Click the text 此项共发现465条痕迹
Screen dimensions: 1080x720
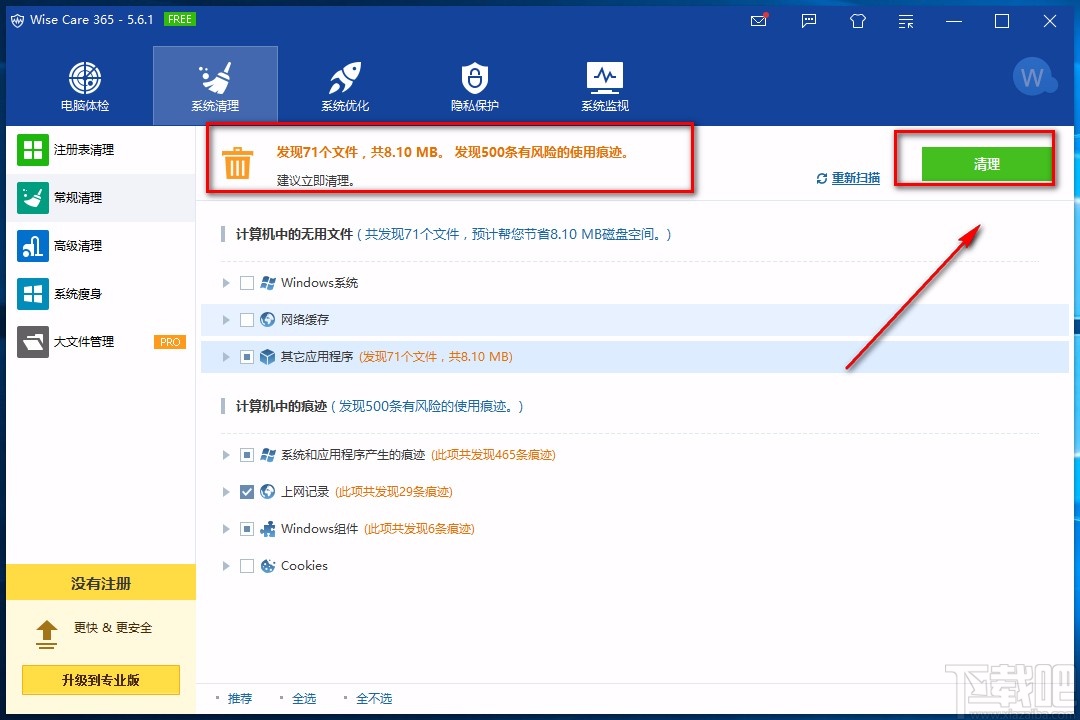click(493, 455)
